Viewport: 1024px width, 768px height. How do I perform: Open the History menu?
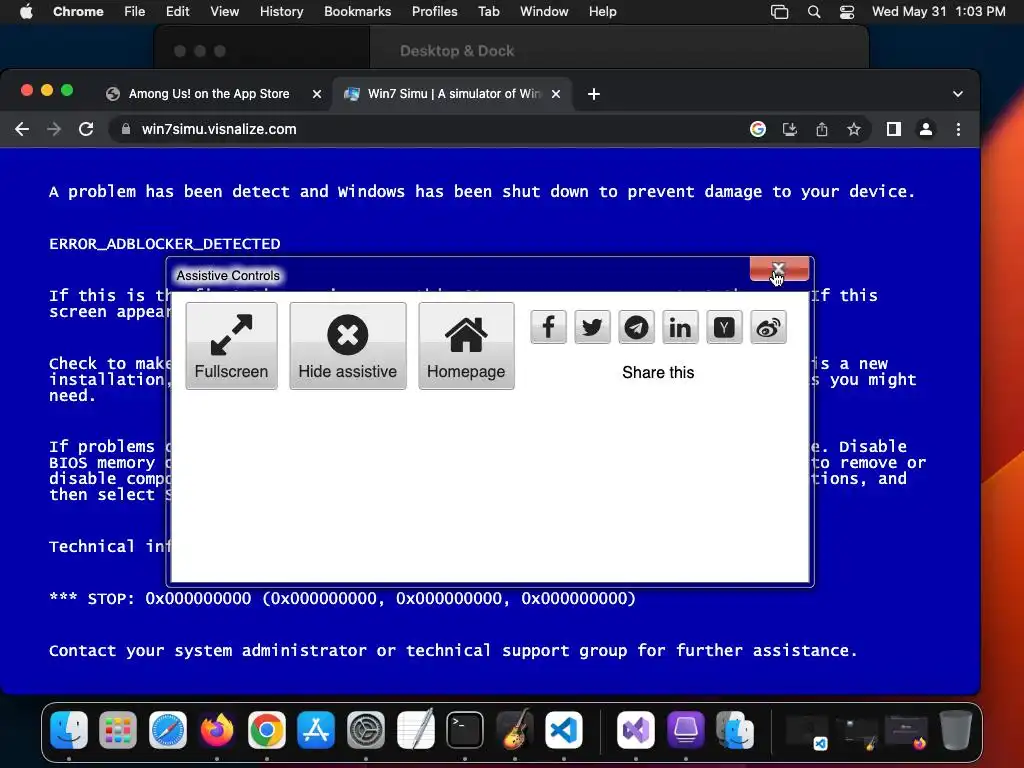(x=281, y=12)
